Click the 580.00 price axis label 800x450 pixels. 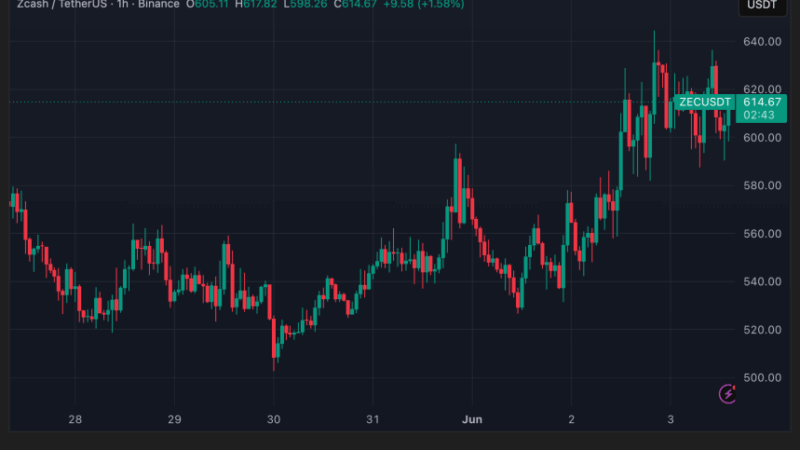[x=762, y=186]
